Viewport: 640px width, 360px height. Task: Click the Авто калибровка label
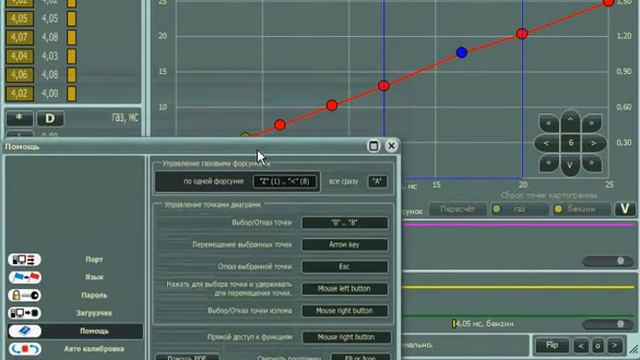[94, 349]
